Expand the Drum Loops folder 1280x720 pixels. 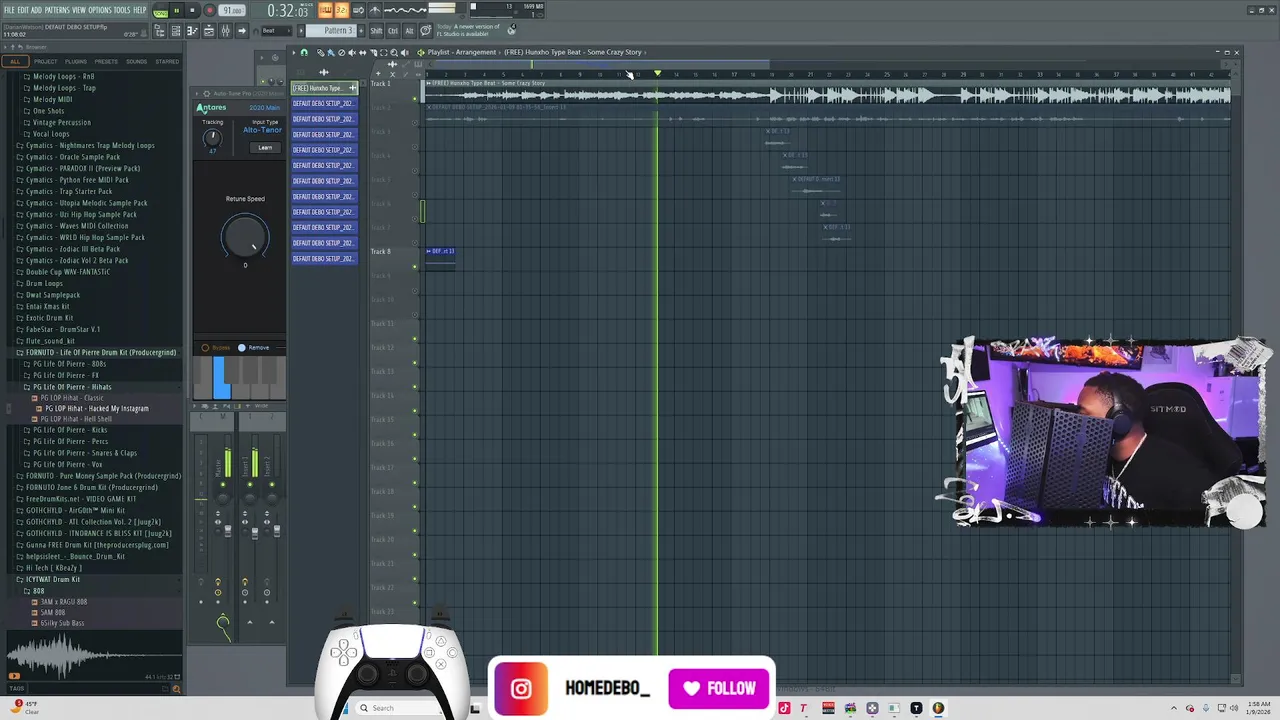point(41,283)
